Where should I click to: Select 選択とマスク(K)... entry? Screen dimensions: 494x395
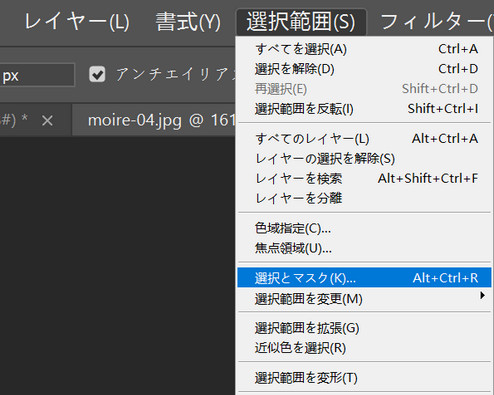(364, 278)
